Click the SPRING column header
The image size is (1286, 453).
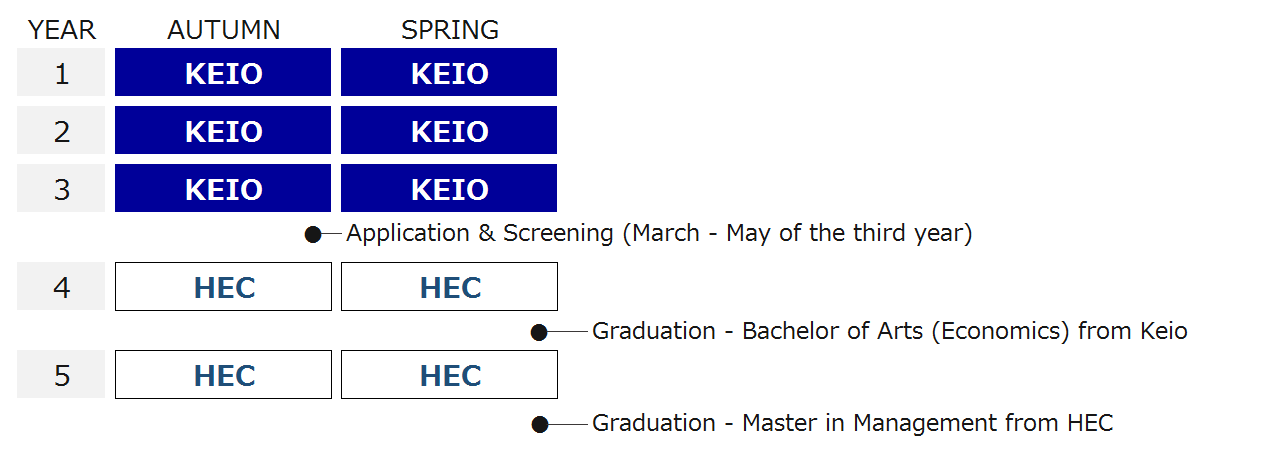[x=450, y=31]
